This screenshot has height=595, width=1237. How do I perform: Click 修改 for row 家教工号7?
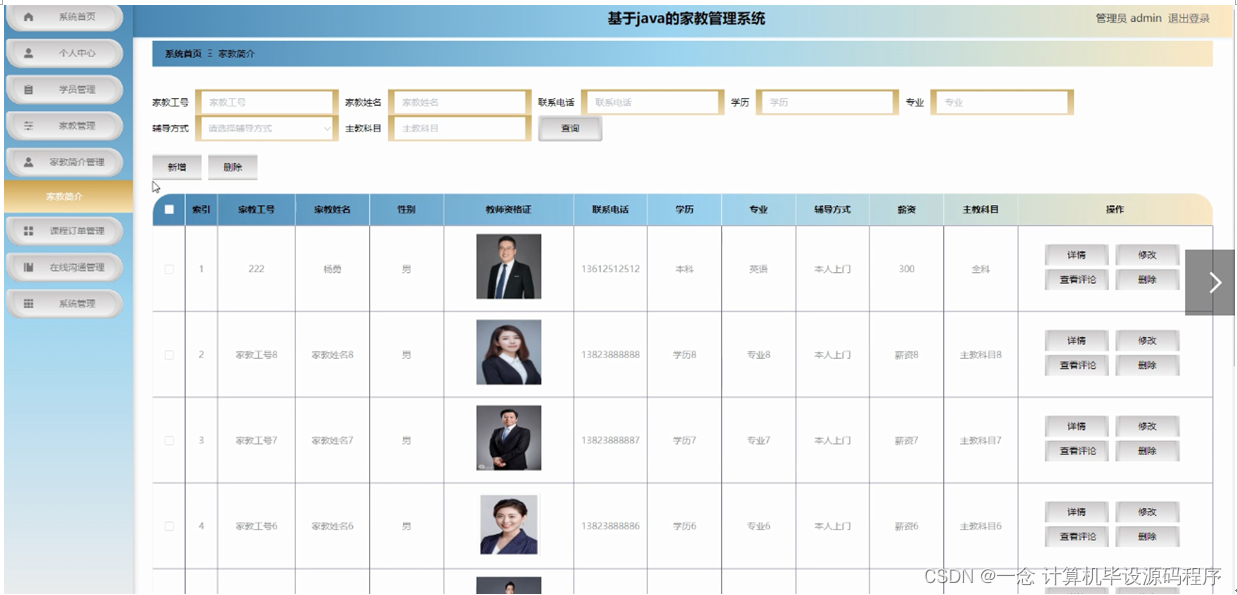pyautogui.click(x=1147, y=427)
